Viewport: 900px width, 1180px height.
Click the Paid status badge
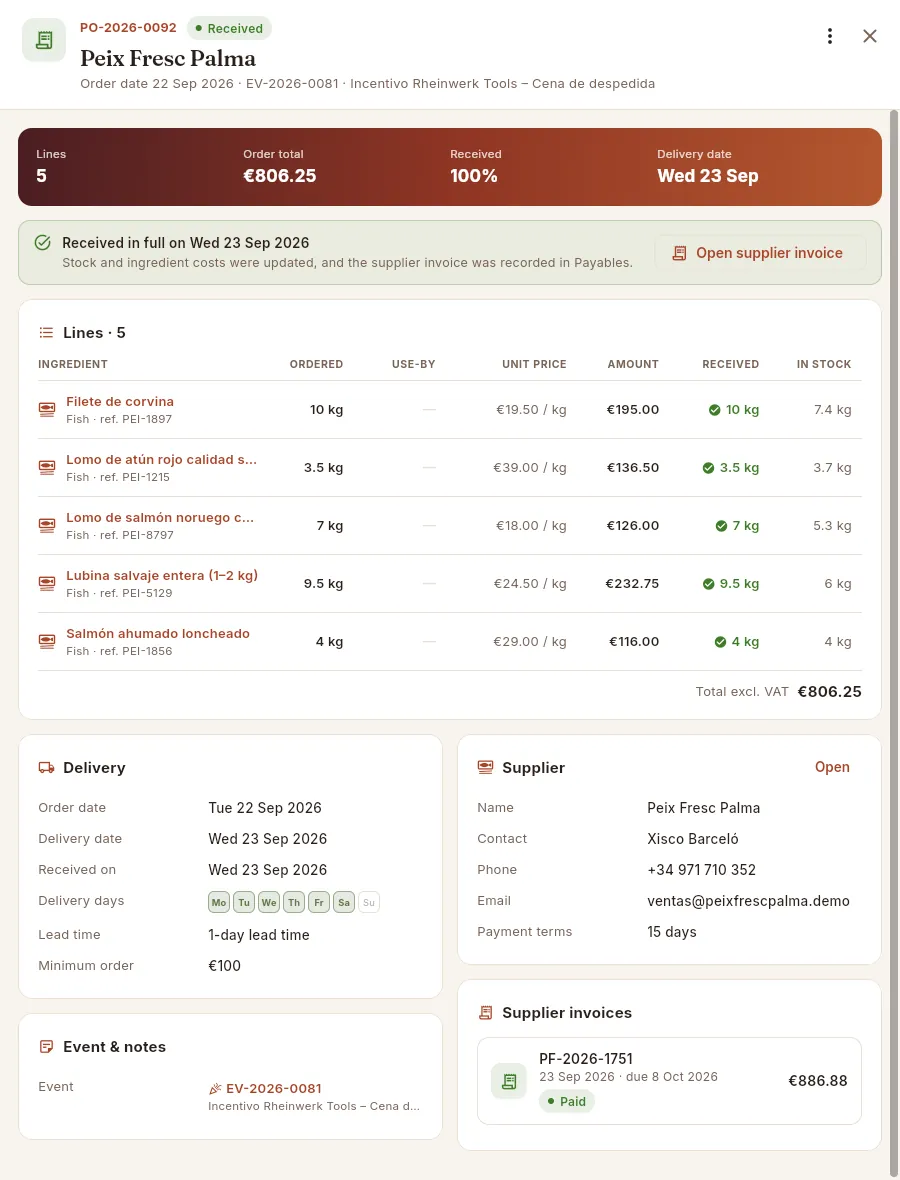tap(567, 1101)
